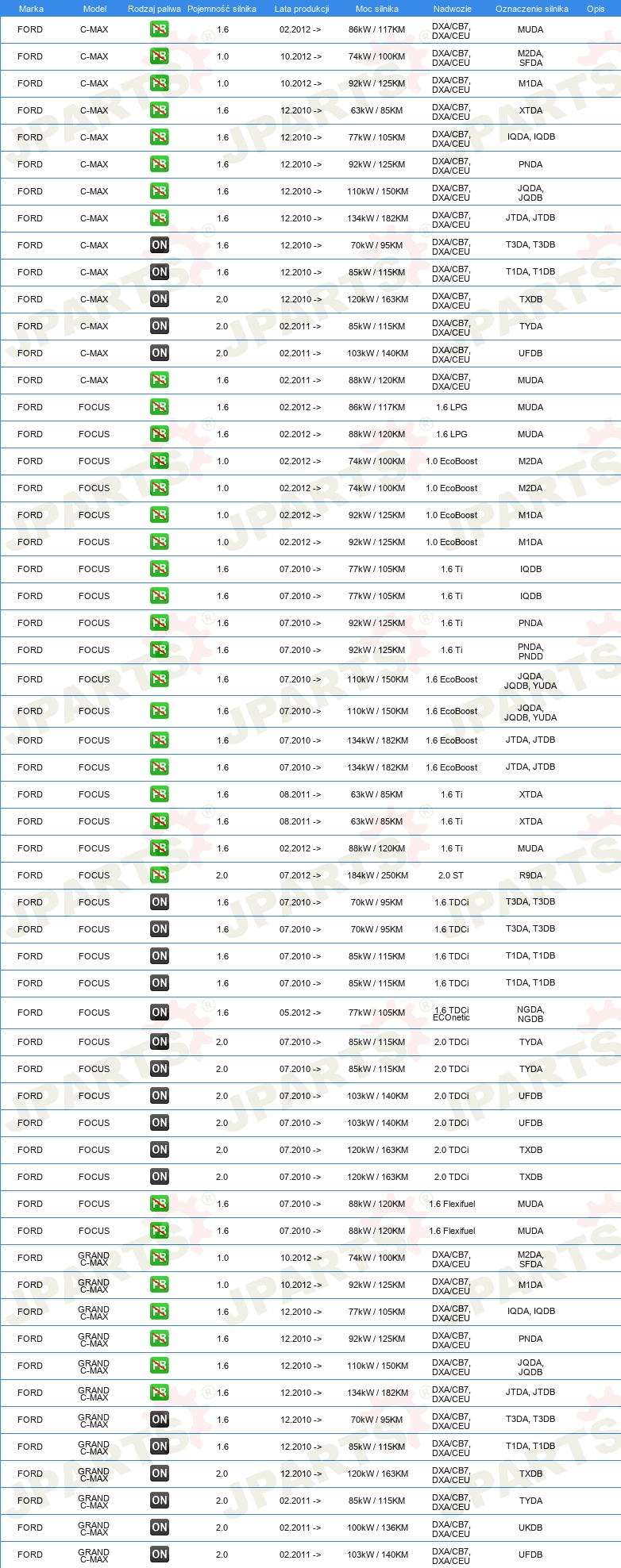Screen dimensions: 621x1568
Task: Click the NGDA, NGDB engine code cell
Action: click(530, 1014)
